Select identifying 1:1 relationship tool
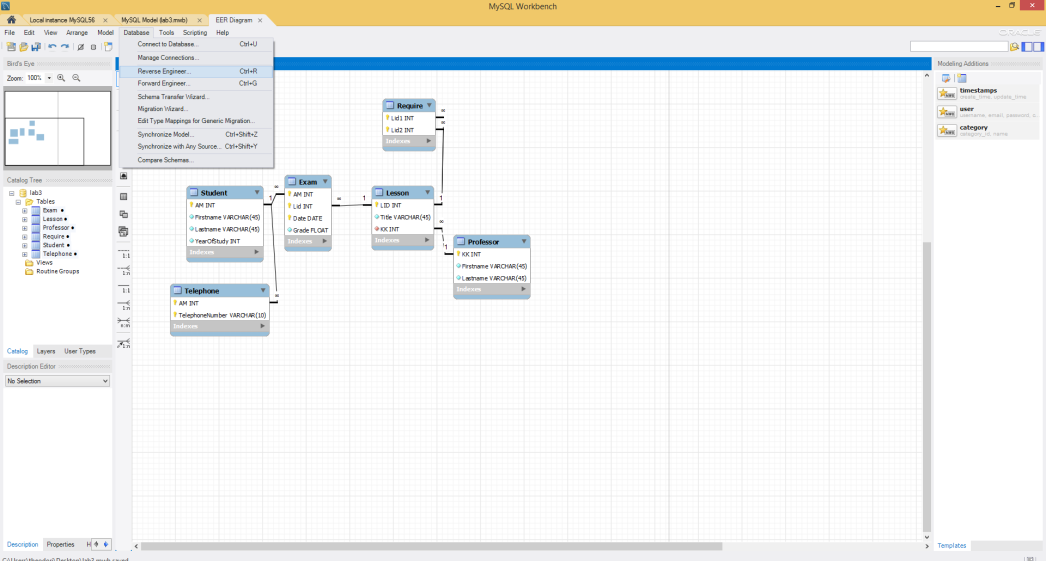Viewport: 1046px width, 561px height. point(124,289)
